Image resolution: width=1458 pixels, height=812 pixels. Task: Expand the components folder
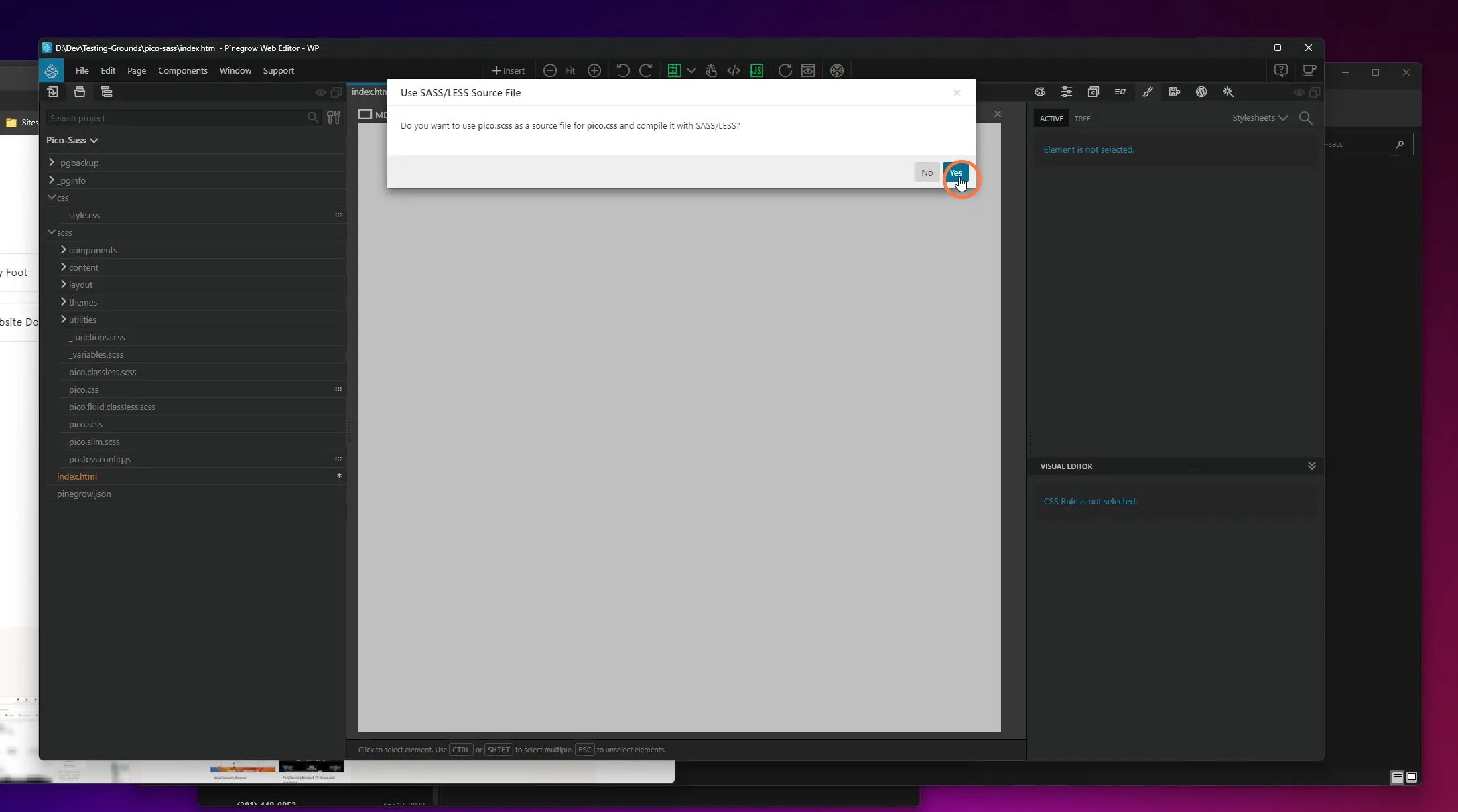point(64,250)
